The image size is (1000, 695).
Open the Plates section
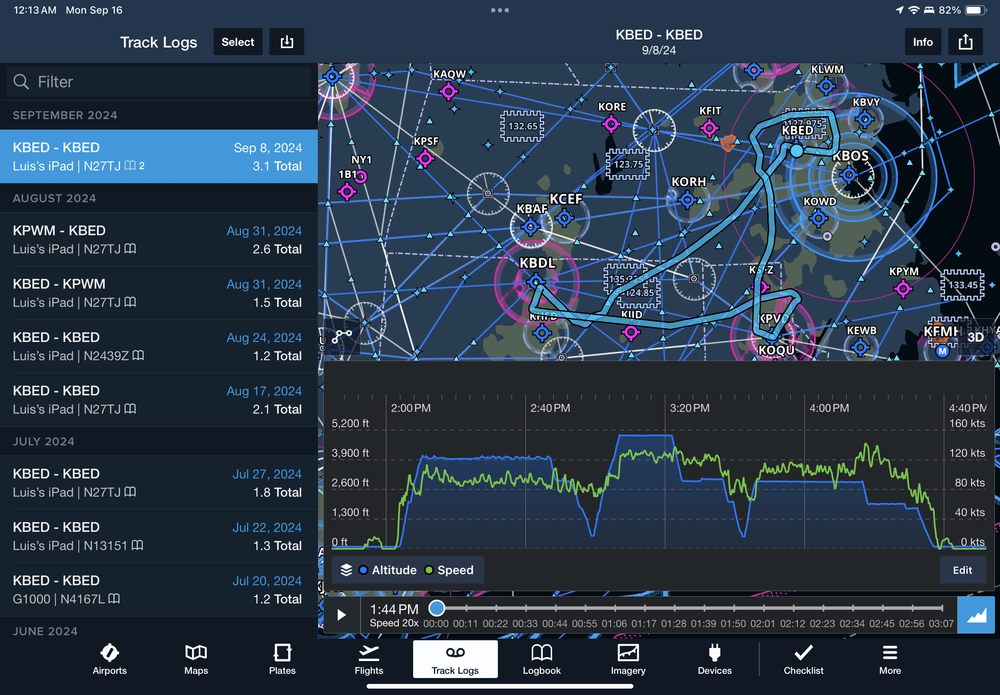pos(282,660)
